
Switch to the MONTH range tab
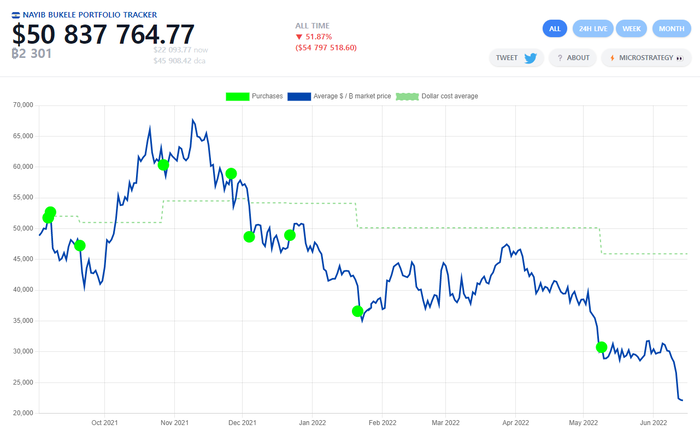[671, 29]
